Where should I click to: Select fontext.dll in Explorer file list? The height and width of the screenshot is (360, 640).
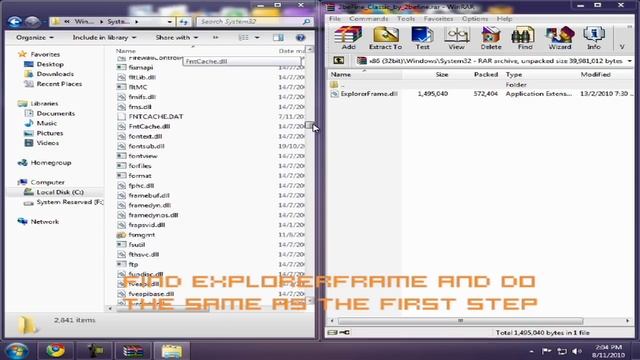coord(145,136)
